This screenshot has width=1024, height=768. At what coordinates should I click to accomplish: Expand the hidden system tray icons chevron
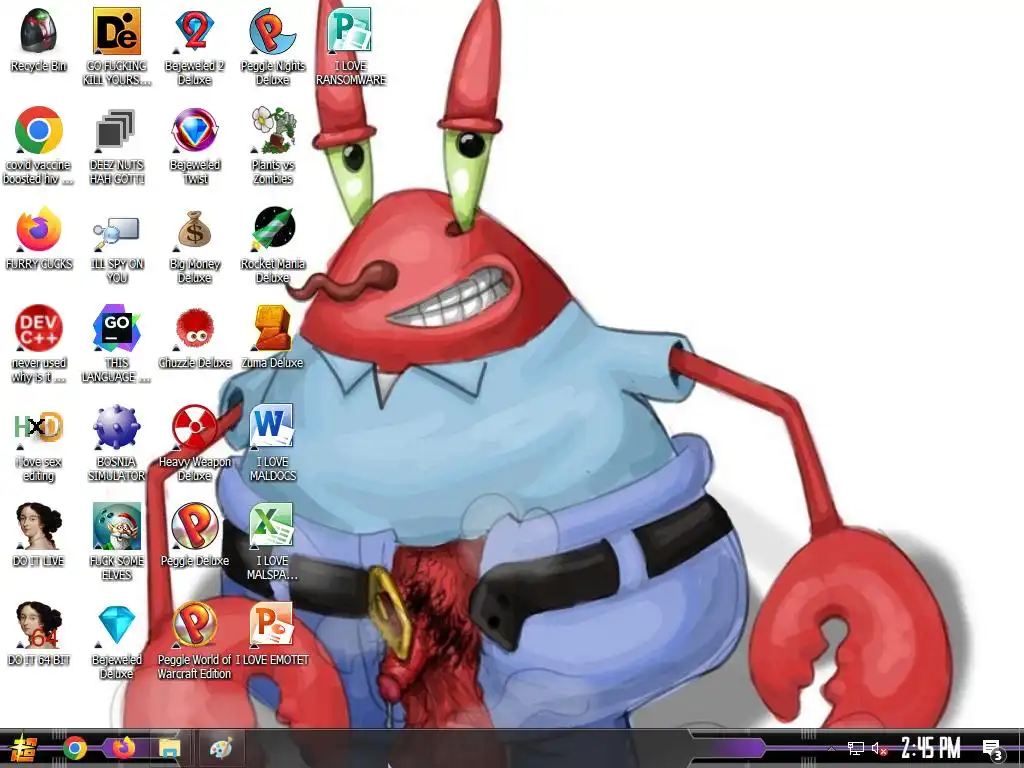click(831, 748)
